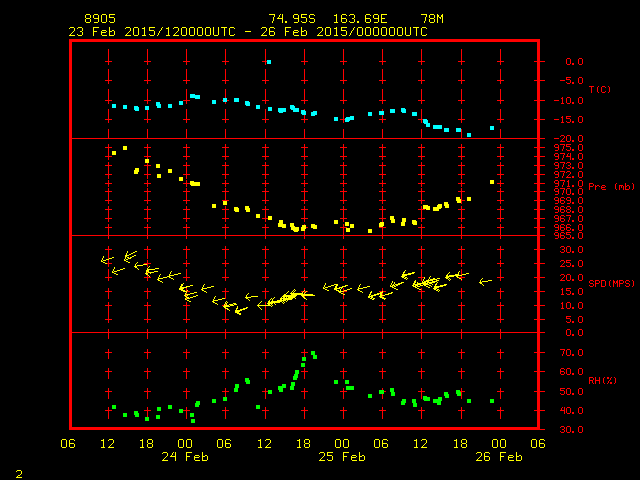The width and height of the screenshot is (640, 480).
Task: Click the 0.0 tick on temperature axis
Action: coord(574,62)
